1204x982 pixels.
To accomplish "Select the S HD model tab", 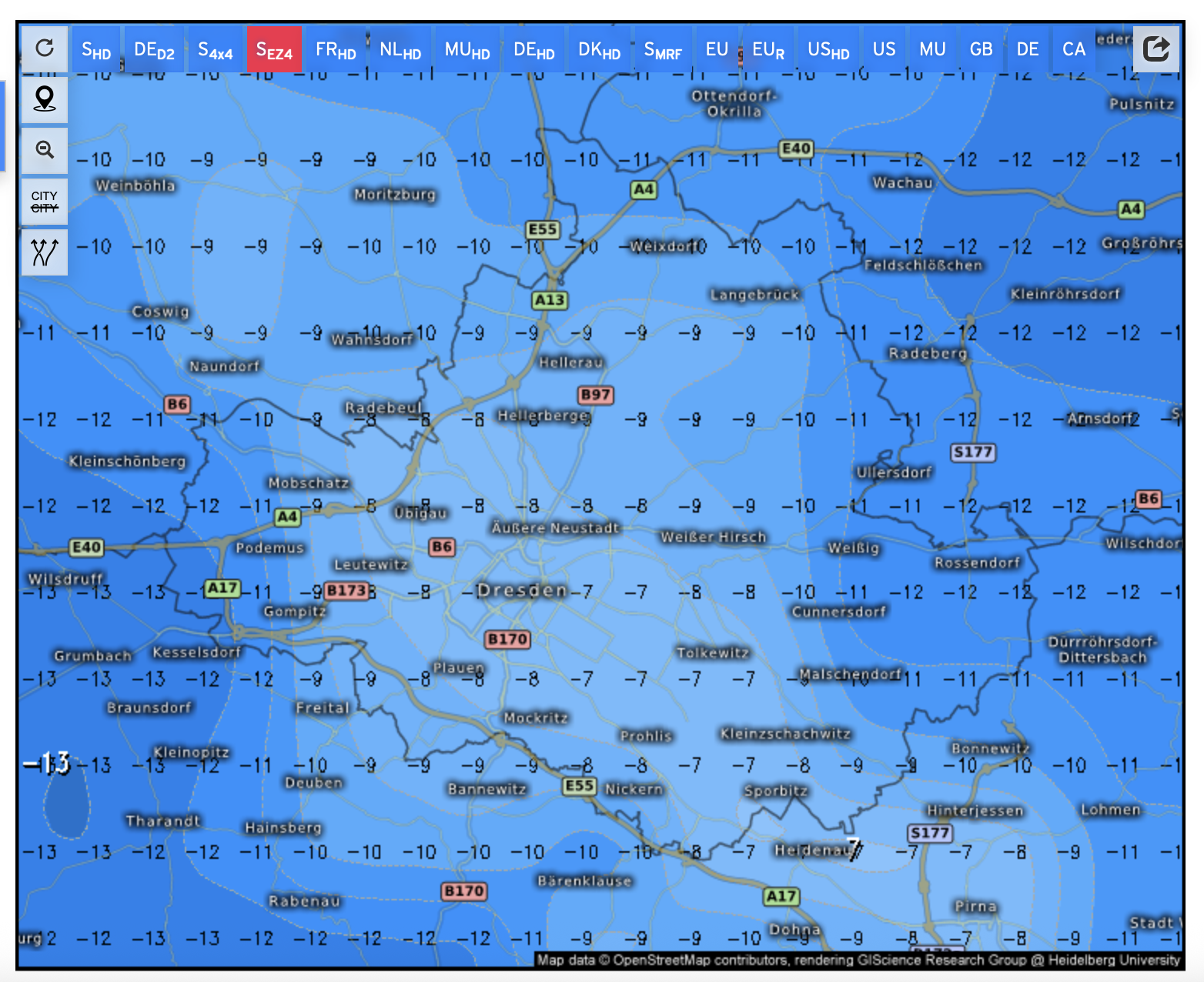I will [x=96, y=50].
